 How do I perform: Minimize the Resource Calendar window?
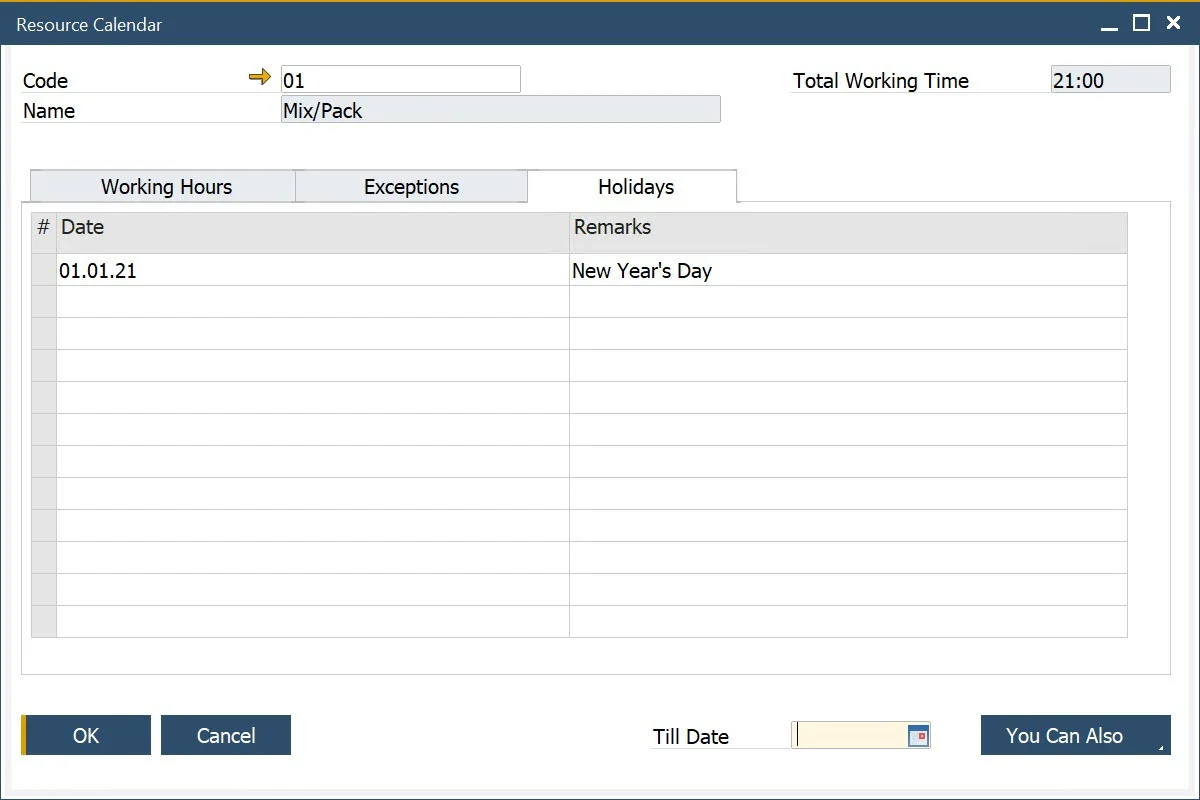pos(1109,25)
